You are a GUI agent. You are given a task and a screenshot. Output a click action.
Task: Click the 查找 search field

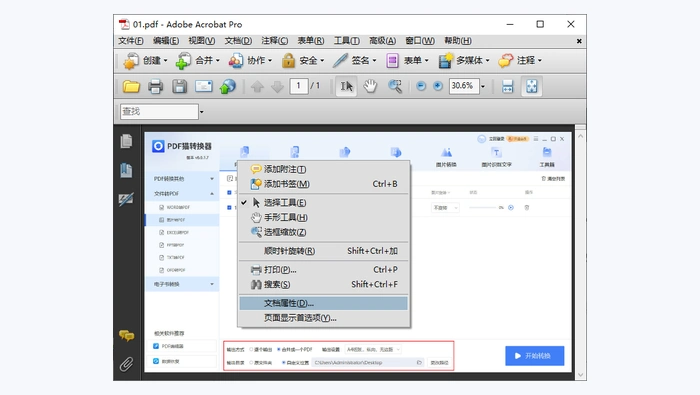tap(159, 112)
